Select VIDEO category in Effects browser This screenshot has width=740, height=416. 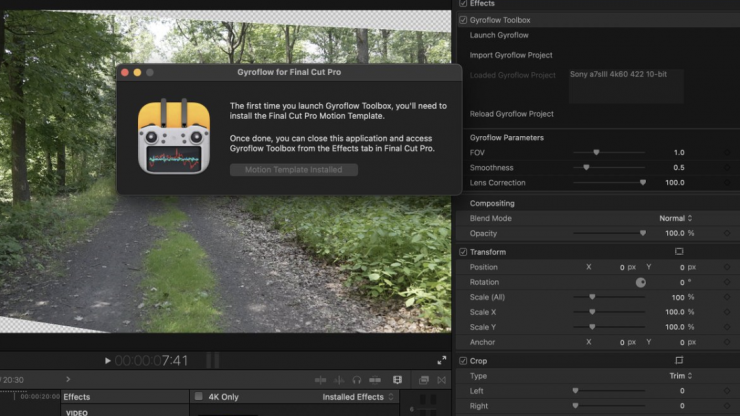[x=77, y=411]
